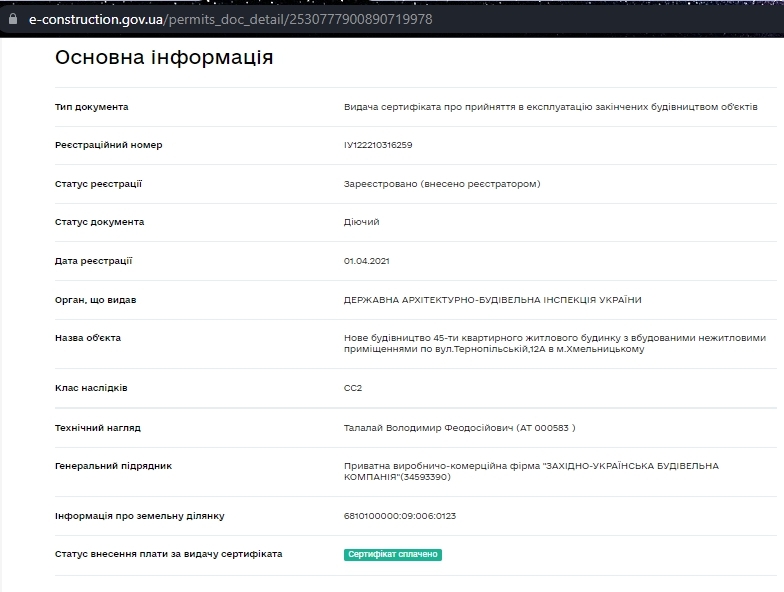Screen dimensions: 784x592
Task: Click the padlock icon in address bar
Action: pyautogui.click(x=13, y=19)
